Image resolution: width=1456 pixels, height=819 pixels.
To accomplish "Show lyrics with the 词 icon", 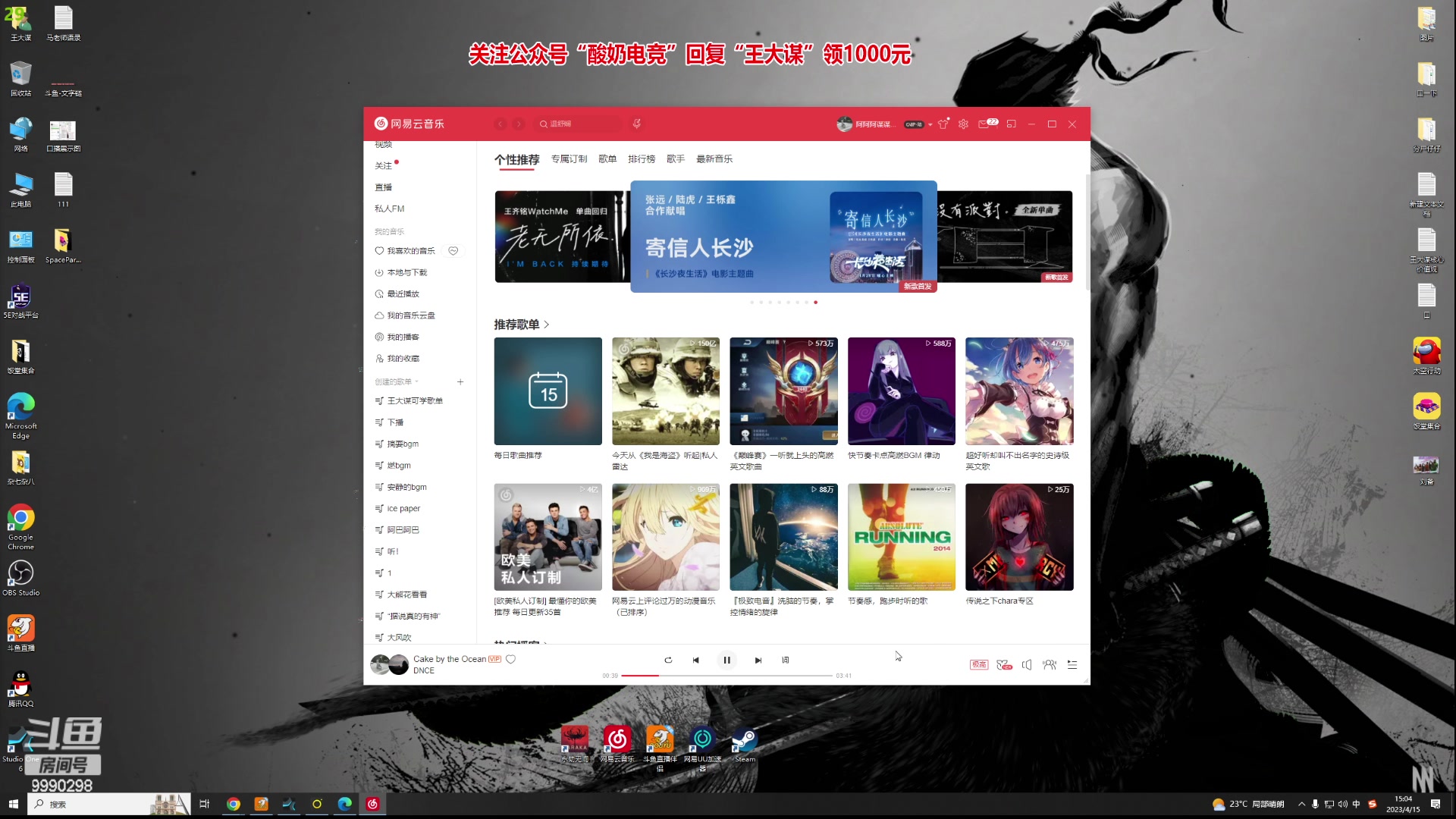I will click(x=786, y=661).
